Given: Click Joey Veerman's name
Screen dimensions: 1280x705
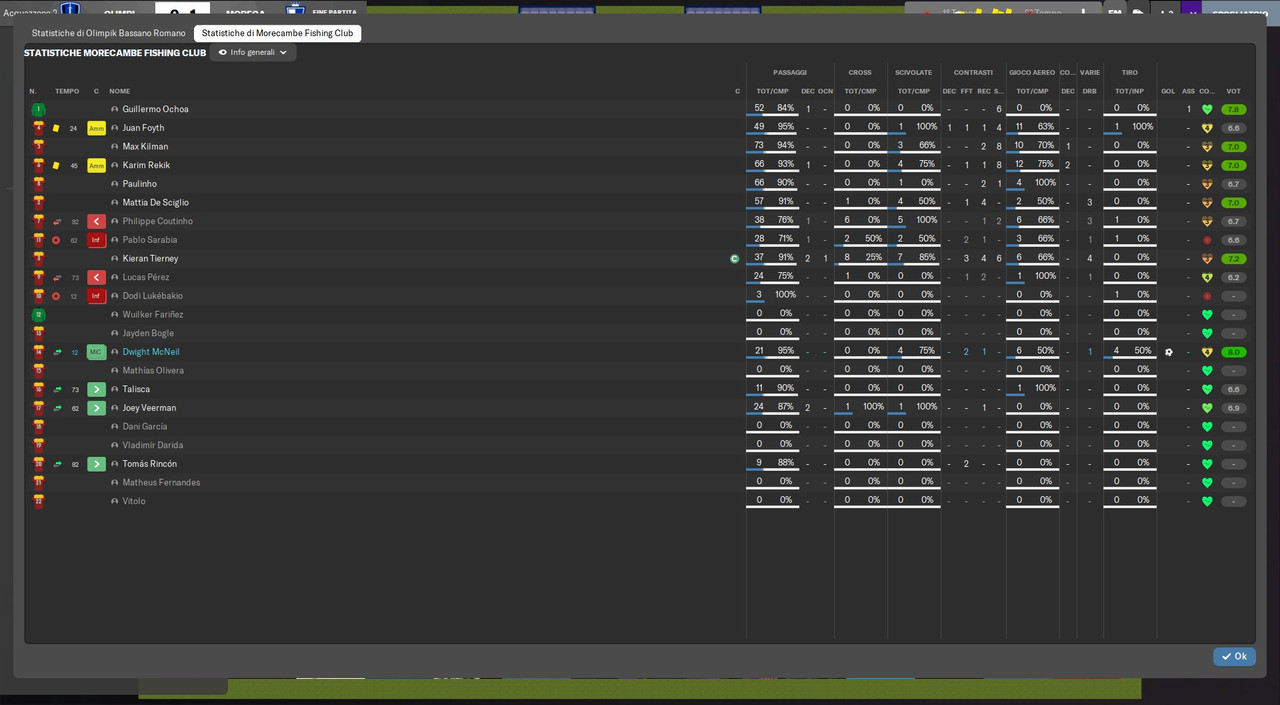Looking at the screenshot, I should (149, 408).
